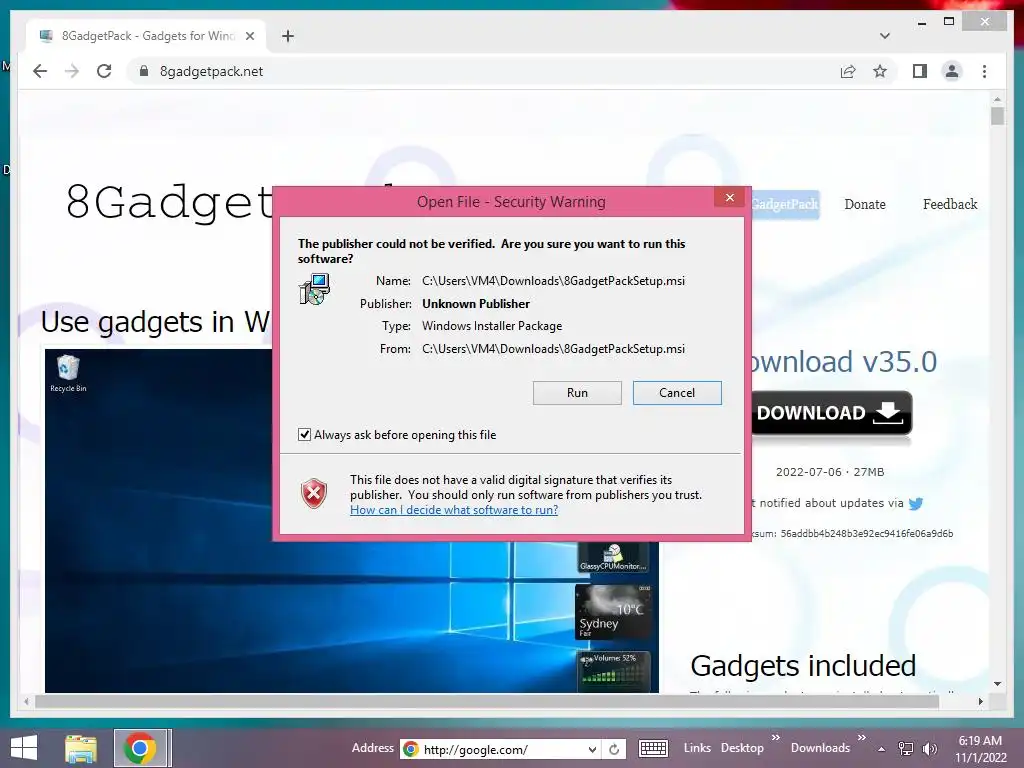This screenshot has height=768, width=1024.
Task: Bookmark this page with the star icon
Action: (880, 71)
